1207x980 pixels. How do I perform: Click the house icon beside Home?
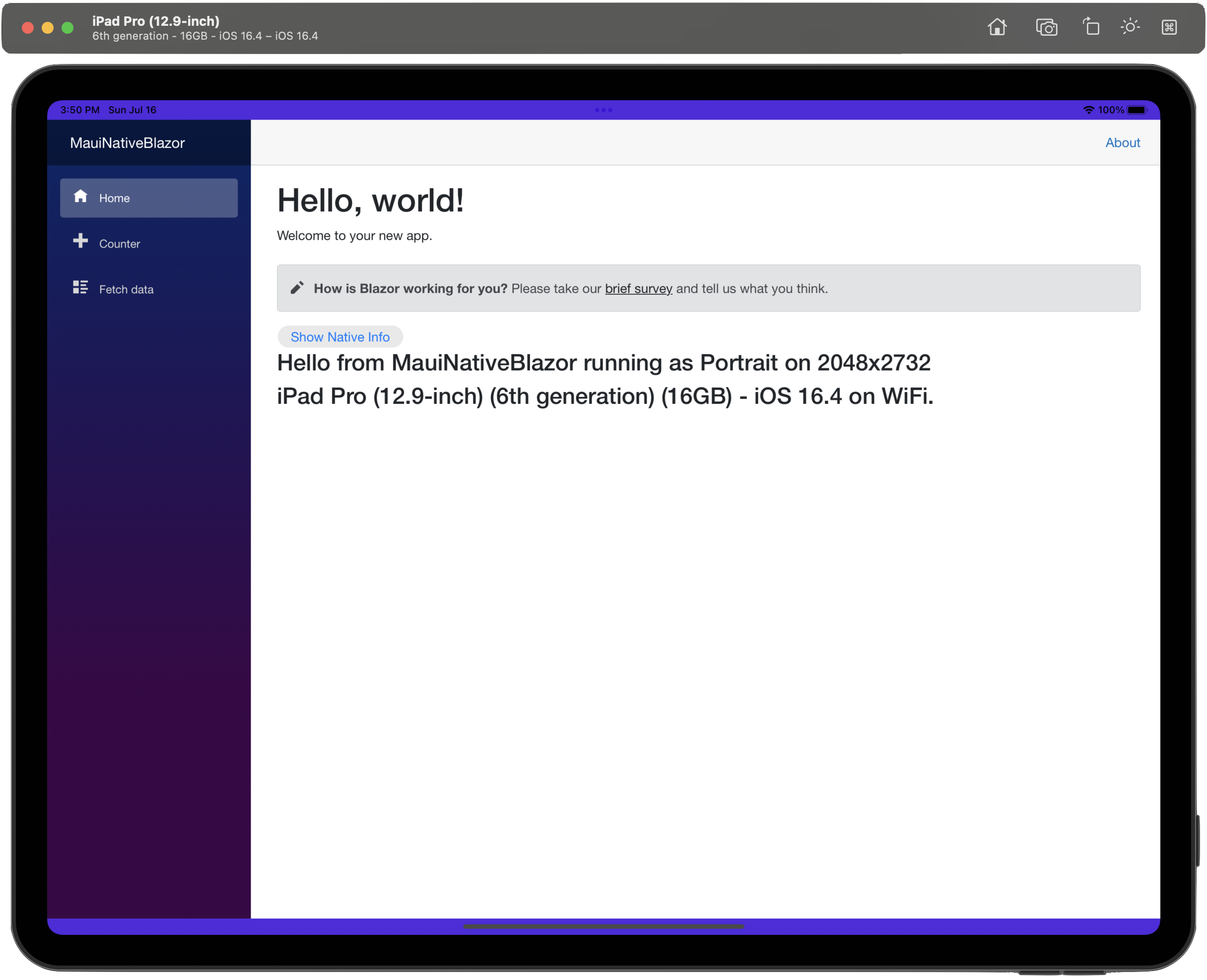(x=80, y=196)
